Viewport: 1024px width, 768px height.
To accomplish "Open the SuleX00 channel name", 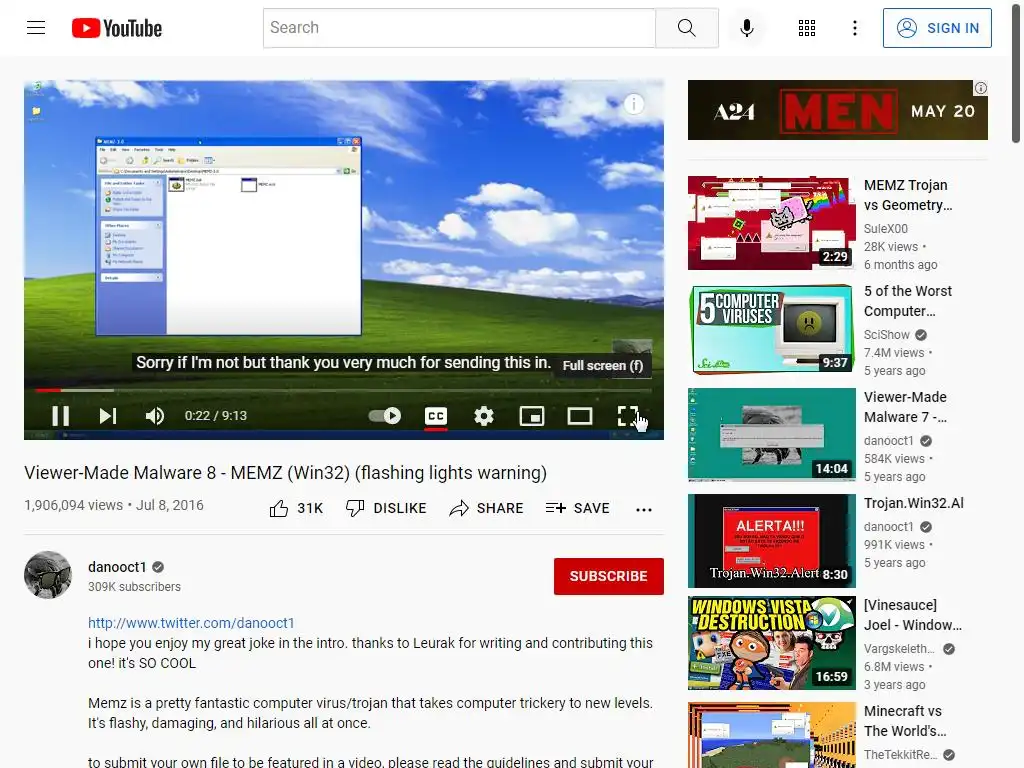I will point(886,229).
